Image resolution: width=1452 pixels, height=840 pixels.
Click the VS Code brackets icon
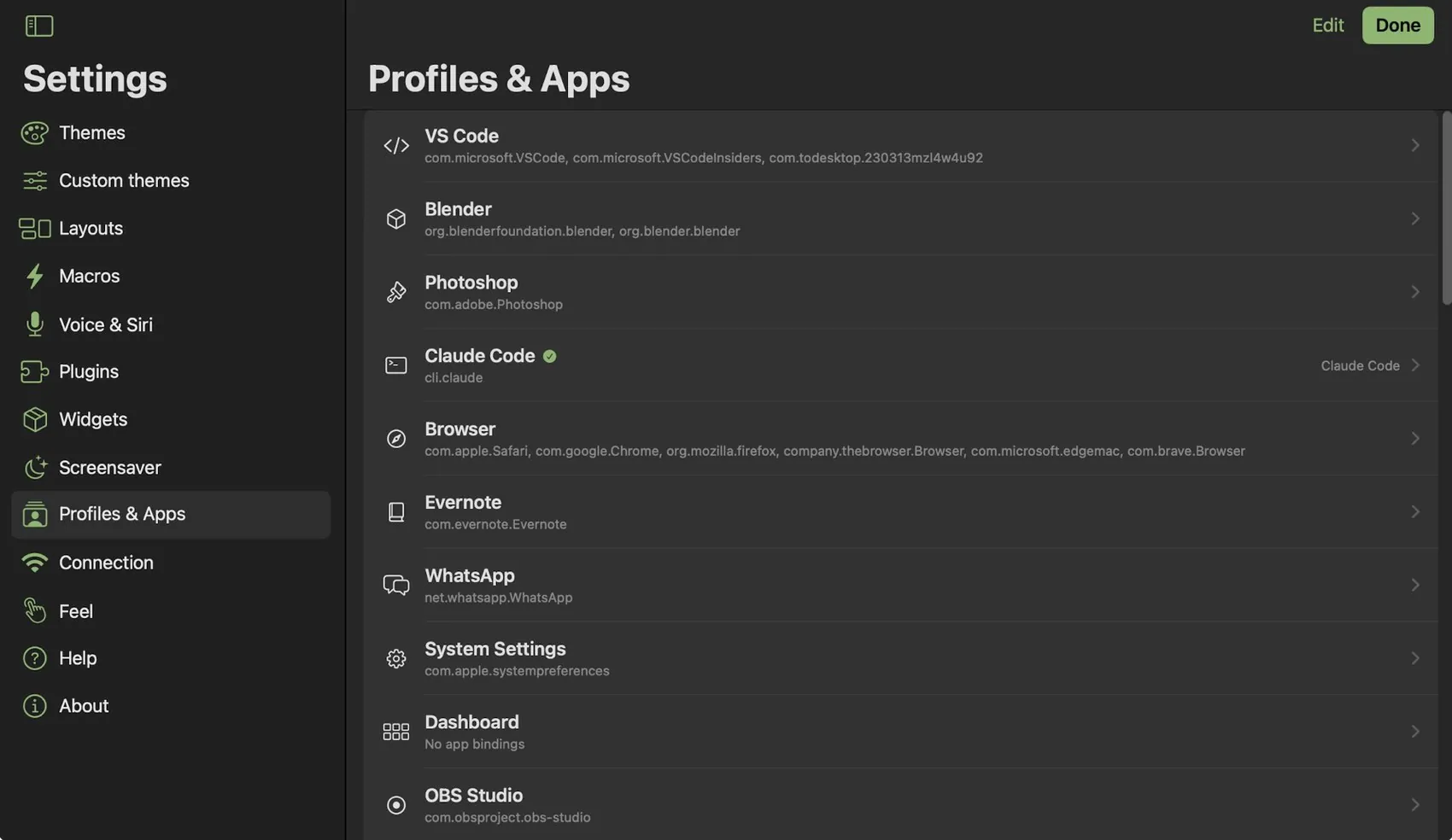click(x=395, y=146)
